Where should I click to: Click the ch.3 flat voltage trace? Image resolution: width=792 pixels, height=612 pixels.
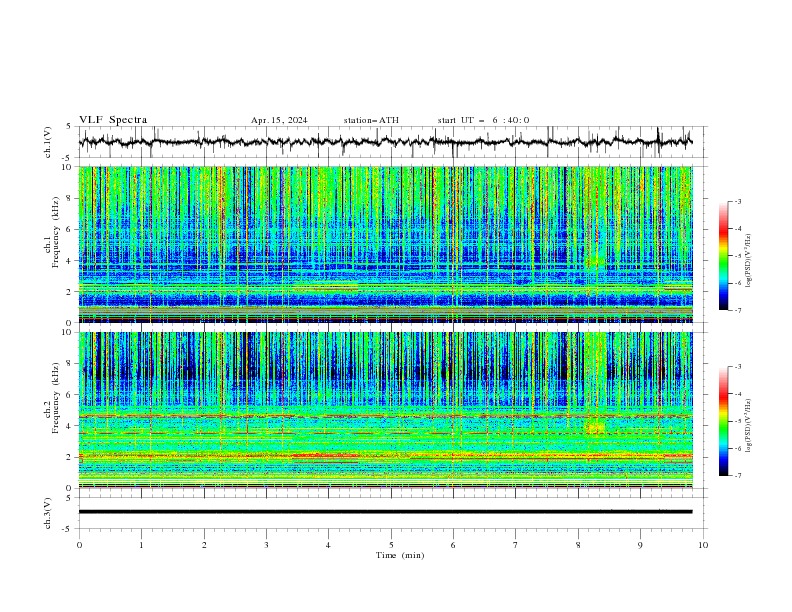coord(385,512)
